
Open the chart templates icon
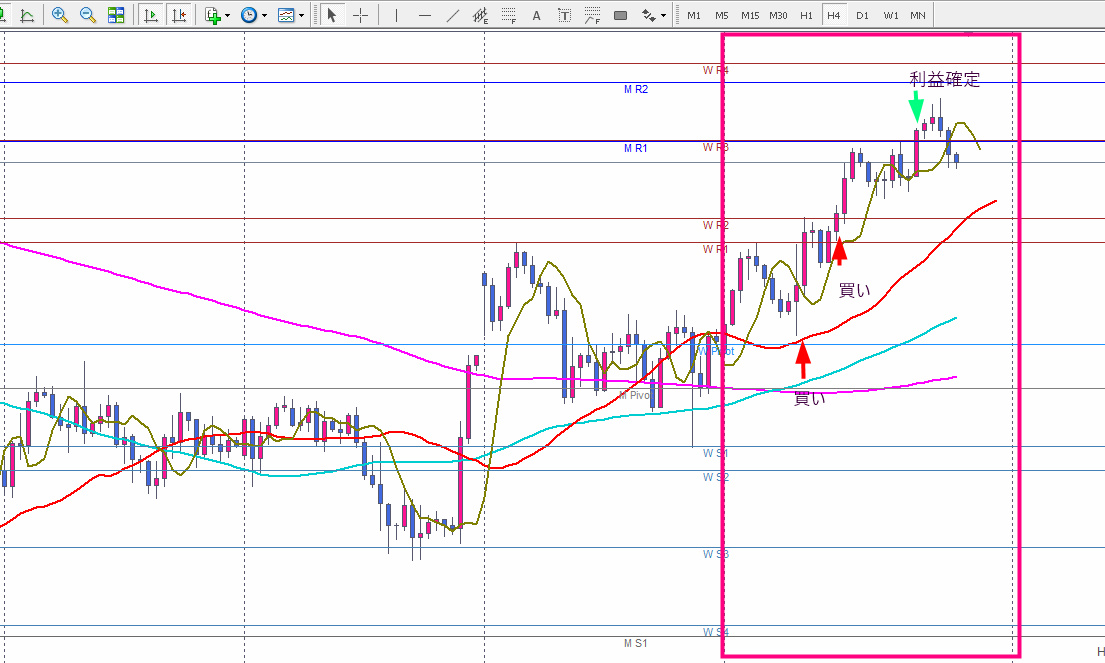click(286, 15)
